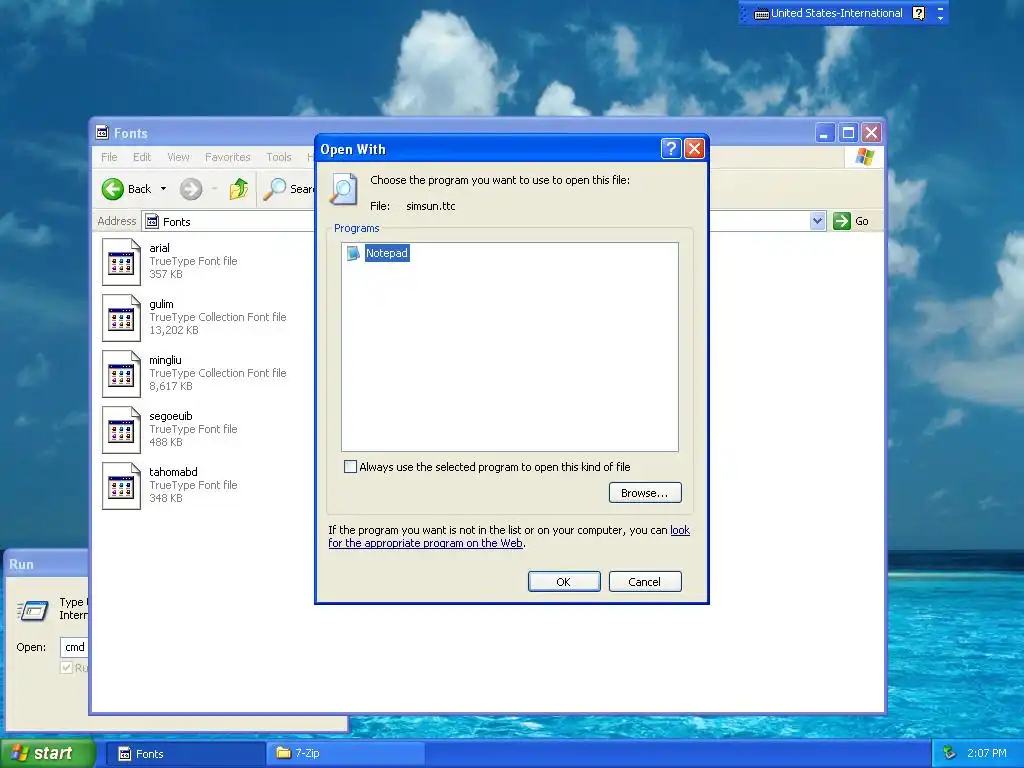Viewport: 1024px width, 768px height.
Task: Switch to 7-Zip taskbar button
Action: [347, 754]
